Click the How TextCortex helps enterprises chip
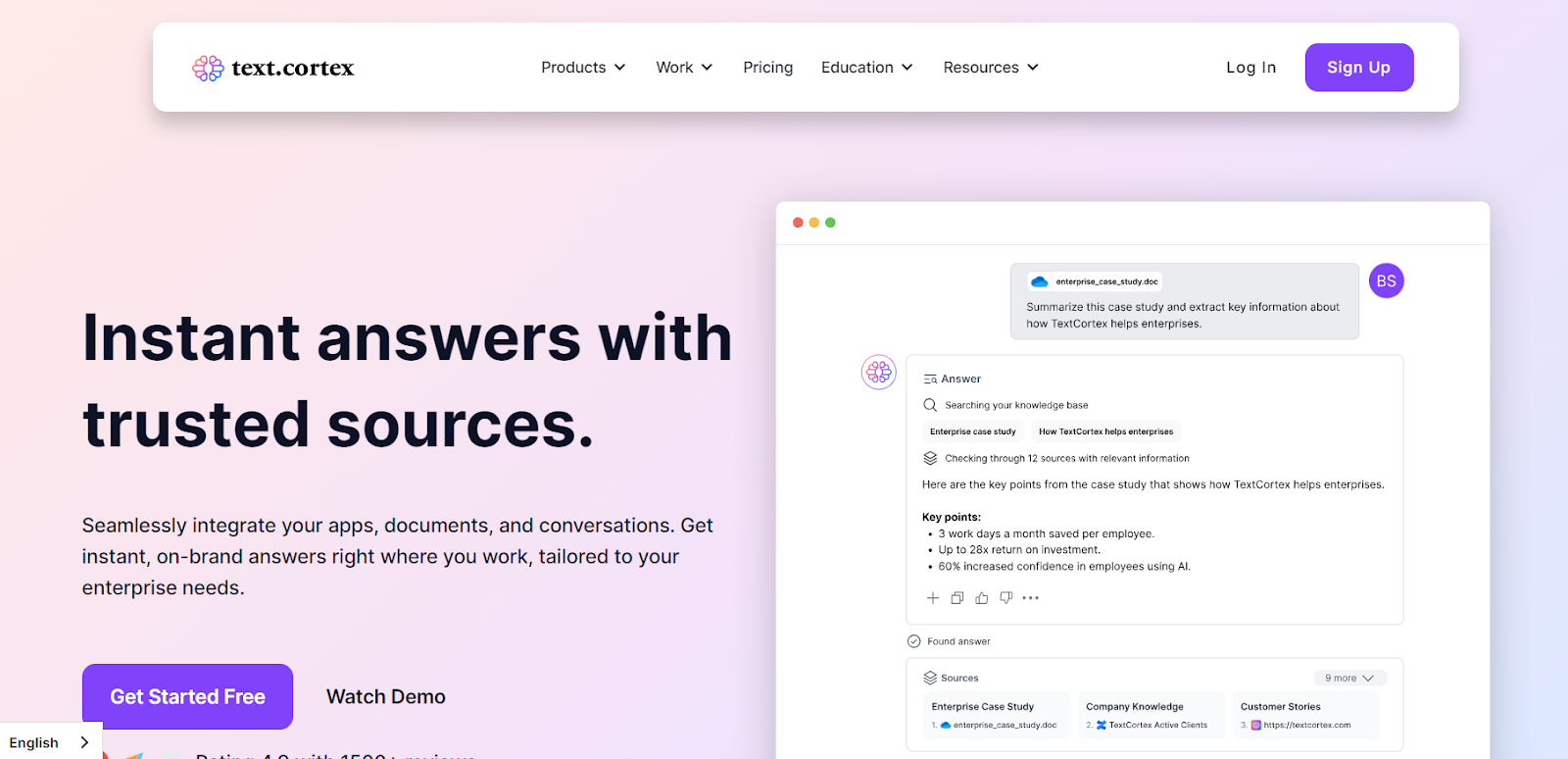 click(x=1105, y=431)
